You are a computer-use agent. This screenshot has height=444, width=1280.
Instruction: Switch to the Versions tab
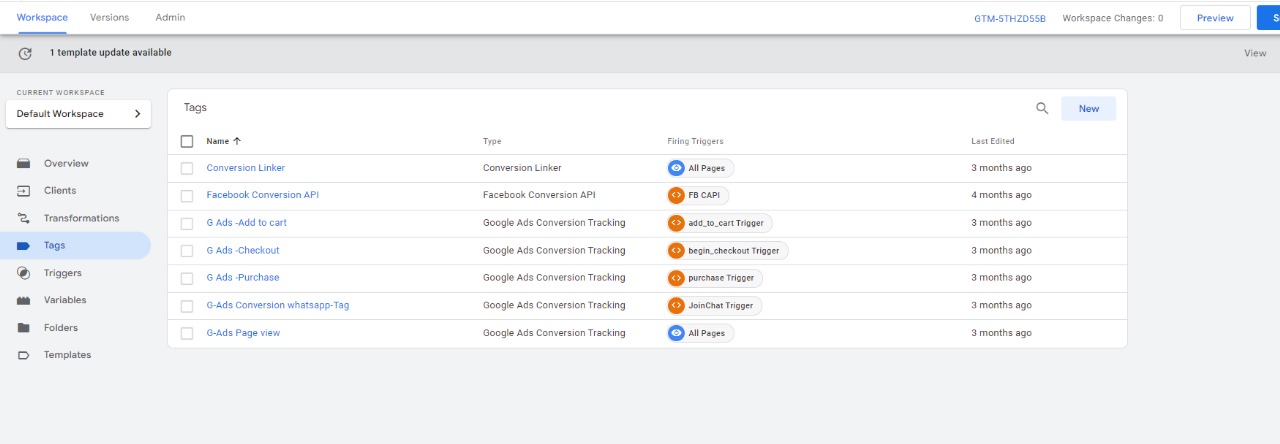click(109, 17)
